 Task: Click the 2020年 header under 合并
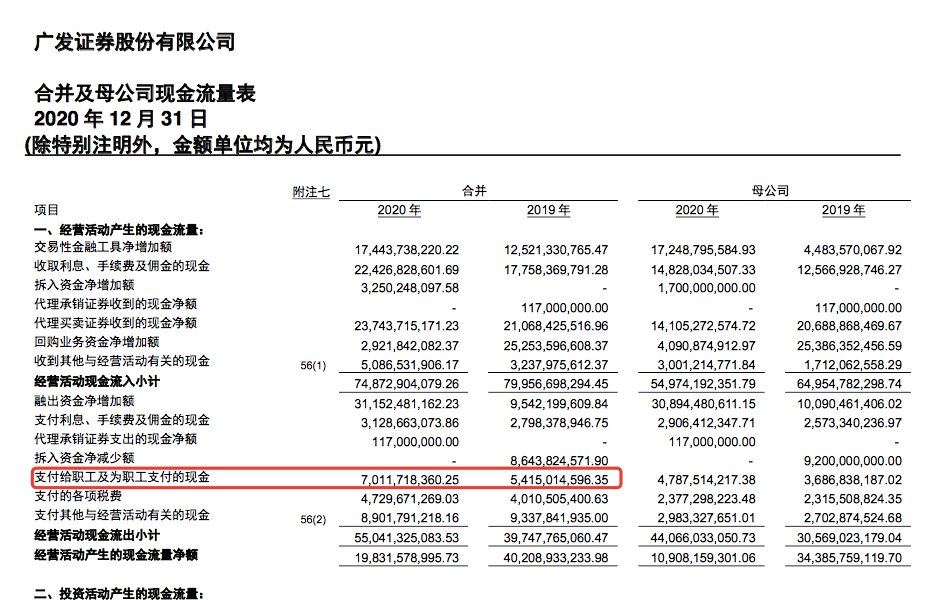click(x=399, y=210)
